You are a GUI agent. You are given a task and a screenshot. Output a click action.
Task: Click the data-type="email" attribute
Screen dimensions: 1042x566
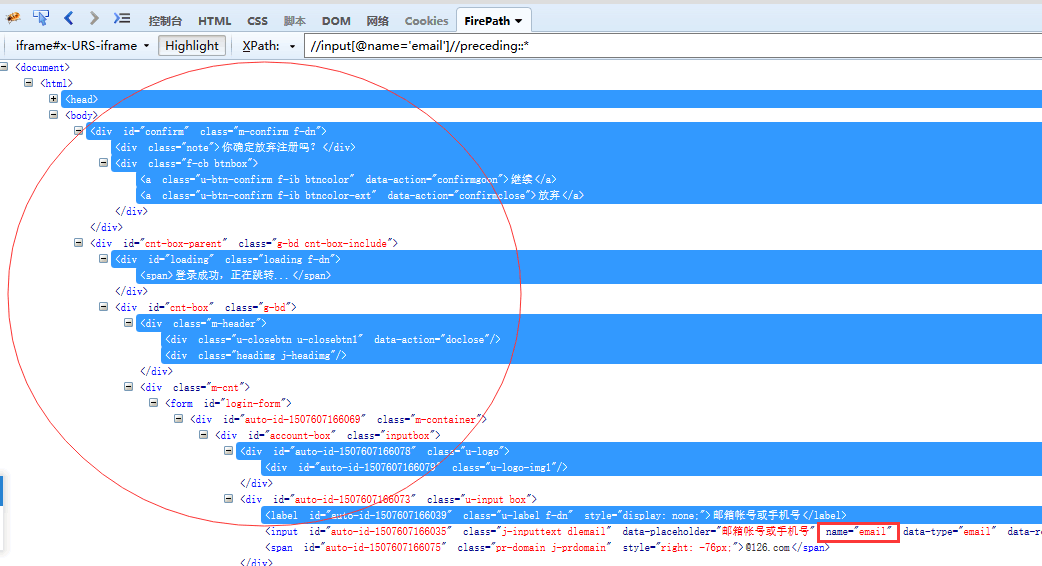click(x=950, y=531)
